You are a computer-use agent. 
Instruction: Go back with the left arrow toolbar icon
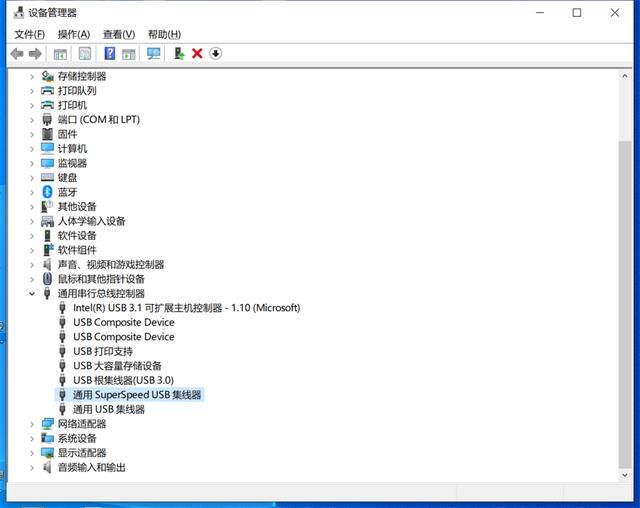[17, 53]
